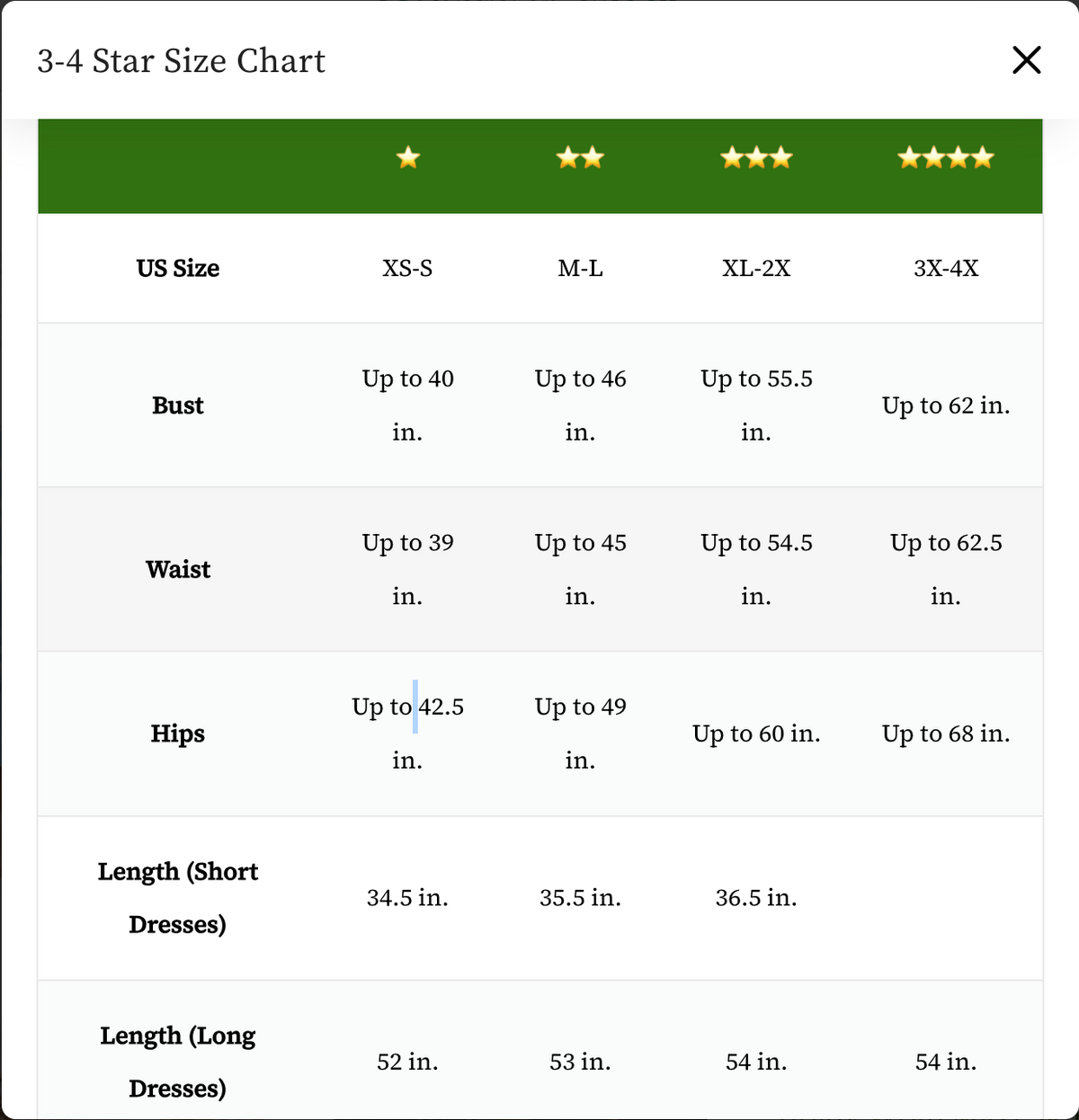Click the three-star icon in header
This screenshot has width=1079, height=1120.
click(756, 158)
